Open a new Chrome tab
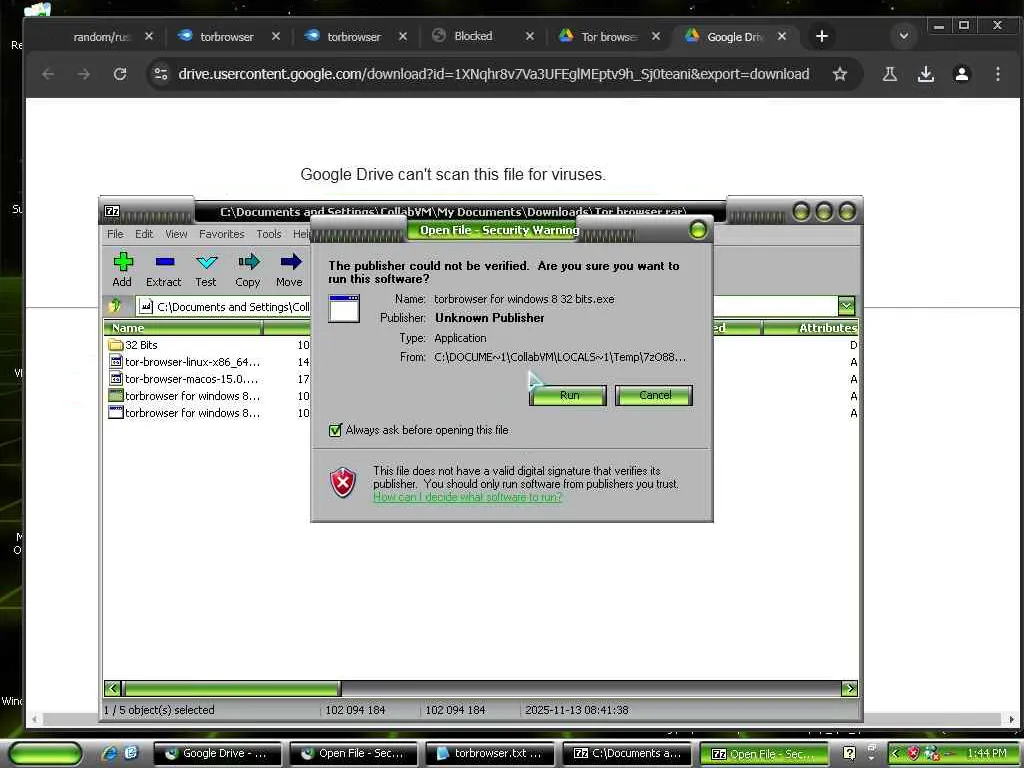 pyautogui.click(x=822, y=37)
